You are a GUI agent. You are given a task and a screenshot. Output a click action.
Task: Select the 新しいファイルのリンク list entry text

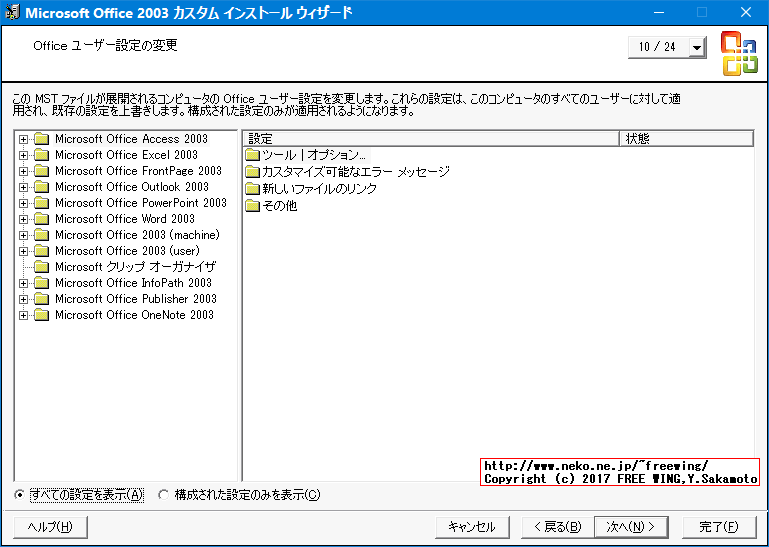point(319,188)
